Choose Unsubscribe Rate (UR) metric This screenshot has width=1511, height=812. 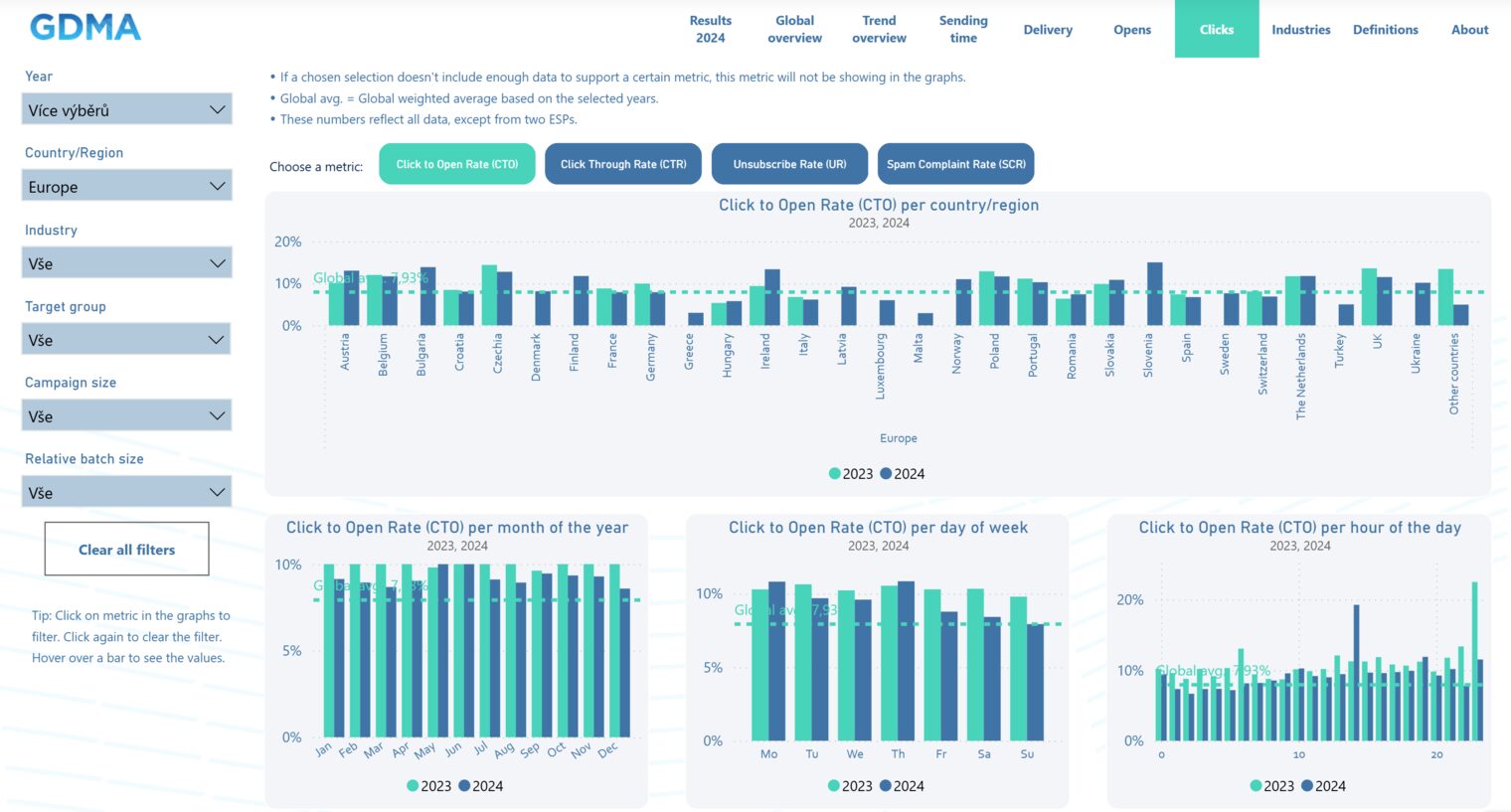790,164
